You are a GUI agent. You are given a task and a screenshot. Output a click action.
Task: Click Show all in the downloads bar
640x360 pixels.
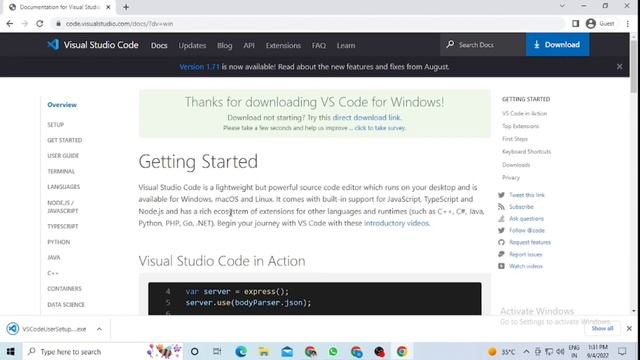point(602,328)
